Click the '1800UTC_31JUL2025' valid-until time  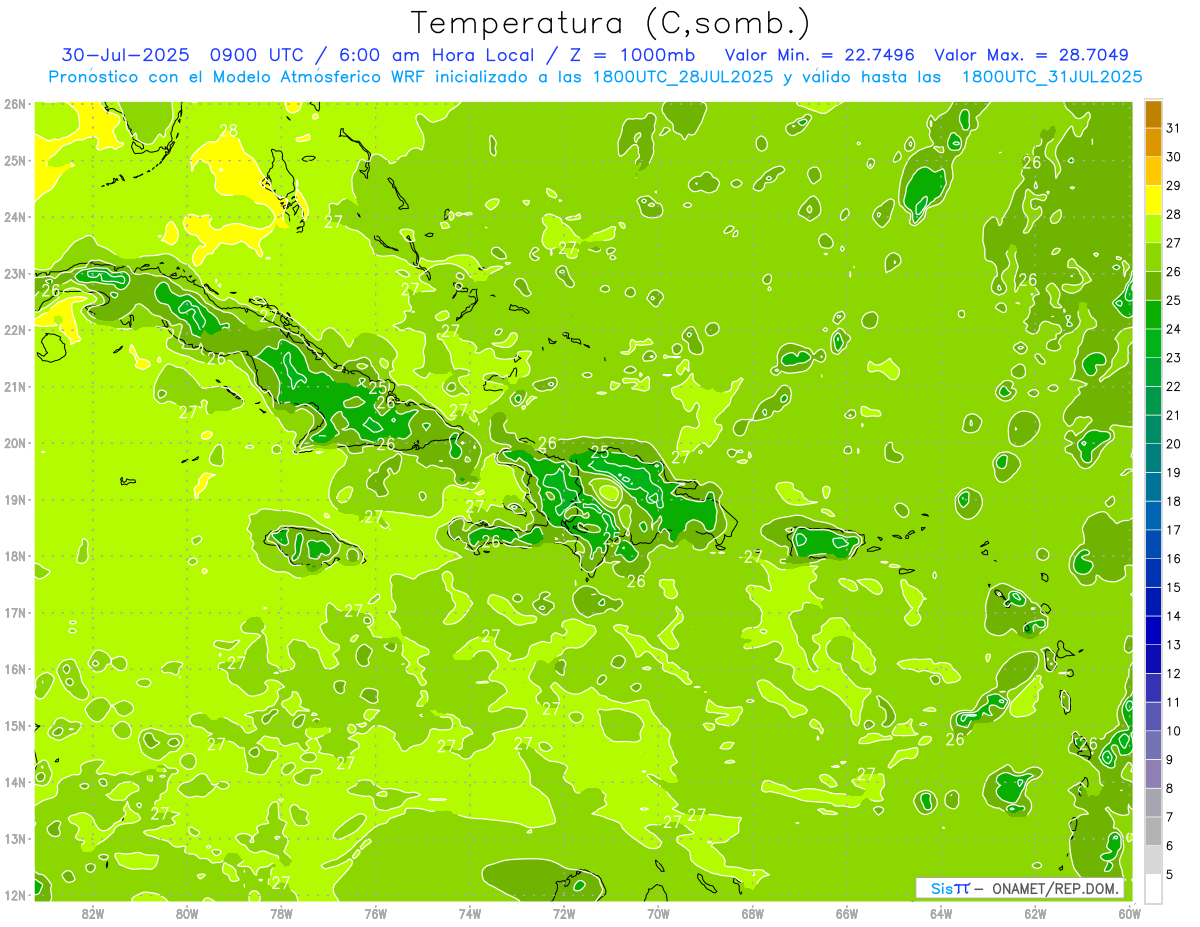[x=1052, y=77]
